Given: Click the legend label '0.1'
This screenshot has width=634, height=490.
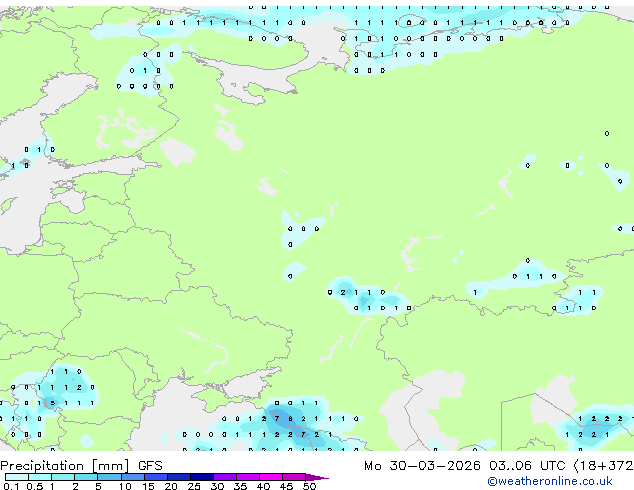Looking at the screenshot, I should pos(11,486).
